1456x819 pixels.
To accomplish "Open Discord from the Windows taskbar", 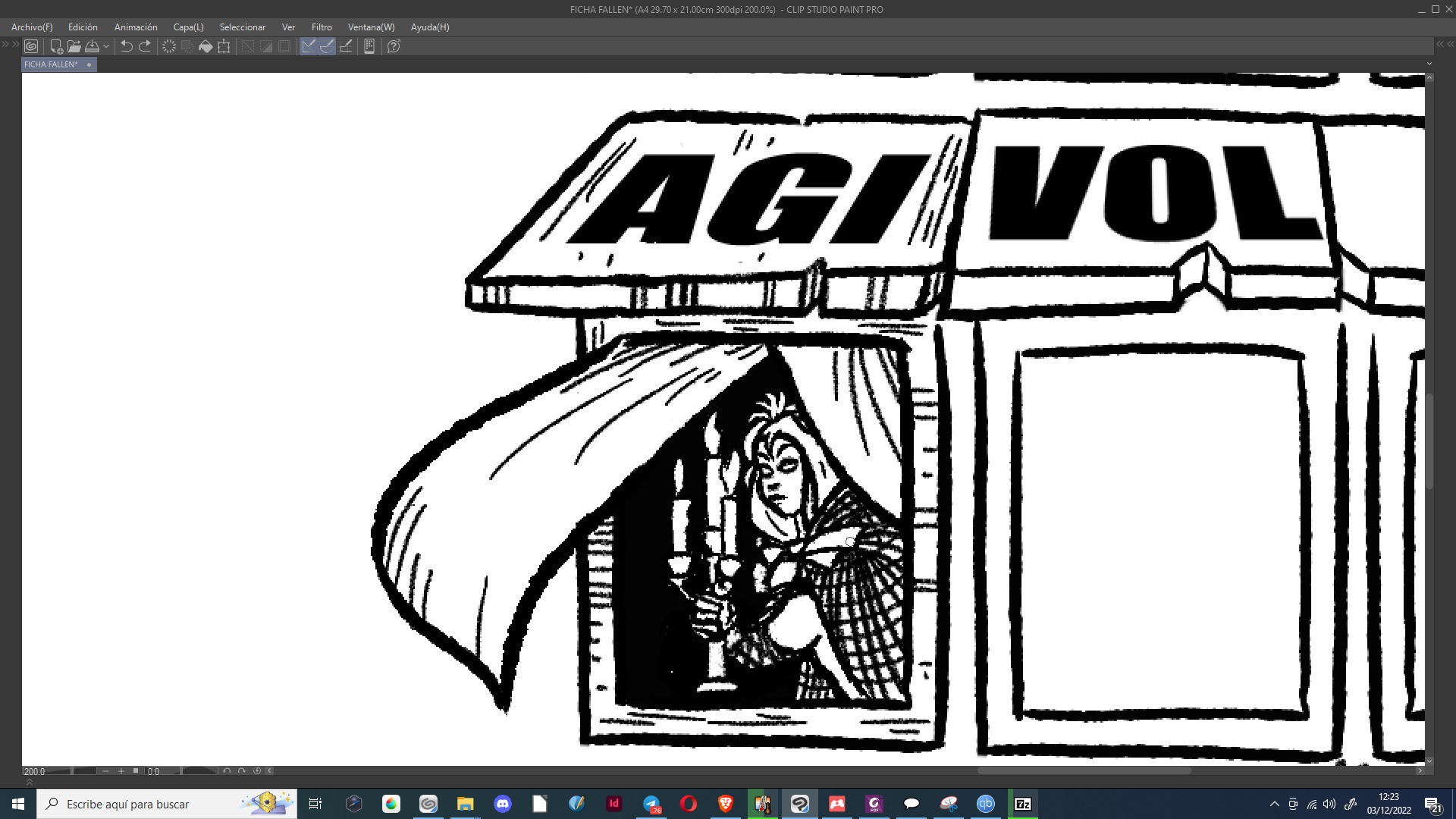I will (x=503, y=804).
